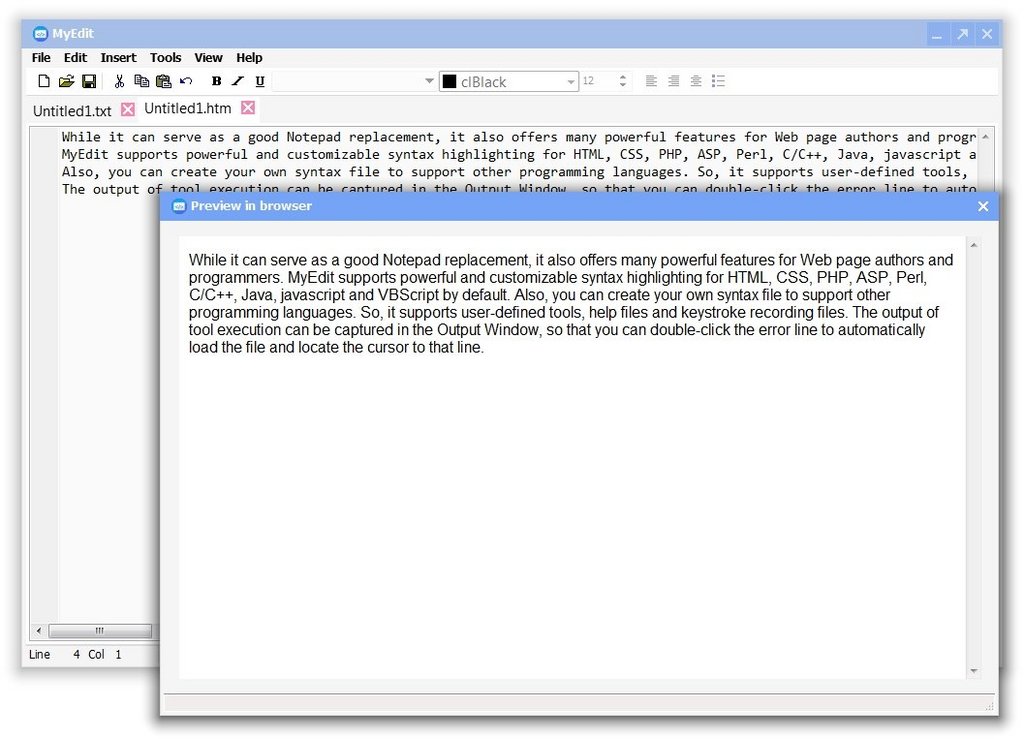Click the black color swatch

click(x=449, y=82)
